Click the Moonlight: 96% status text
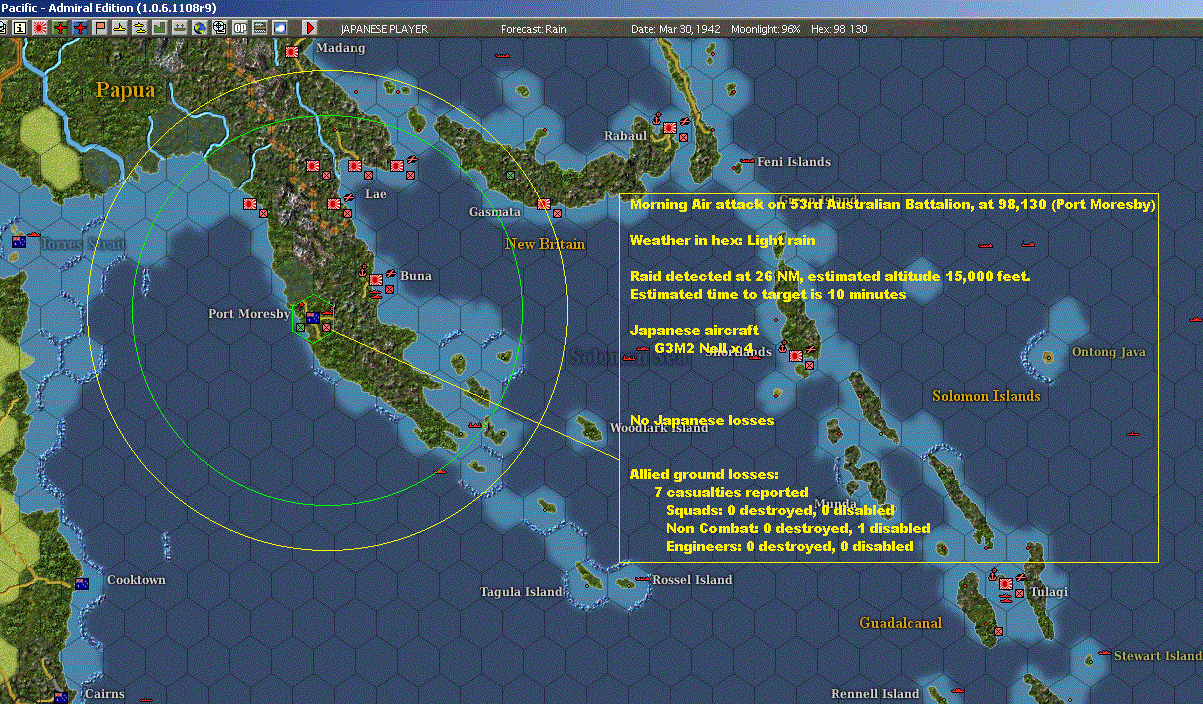This screenshot has height=704, width=1203. [766, 29]
